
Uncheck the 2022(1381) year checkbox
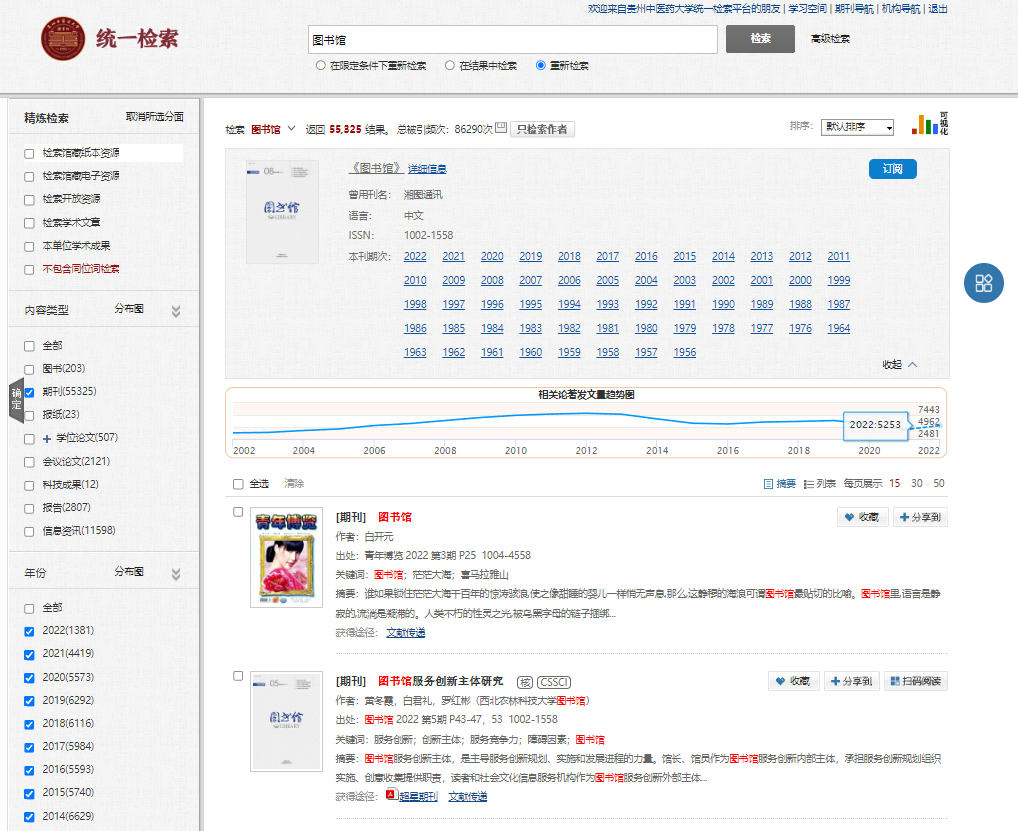click(x=29, y=631)
